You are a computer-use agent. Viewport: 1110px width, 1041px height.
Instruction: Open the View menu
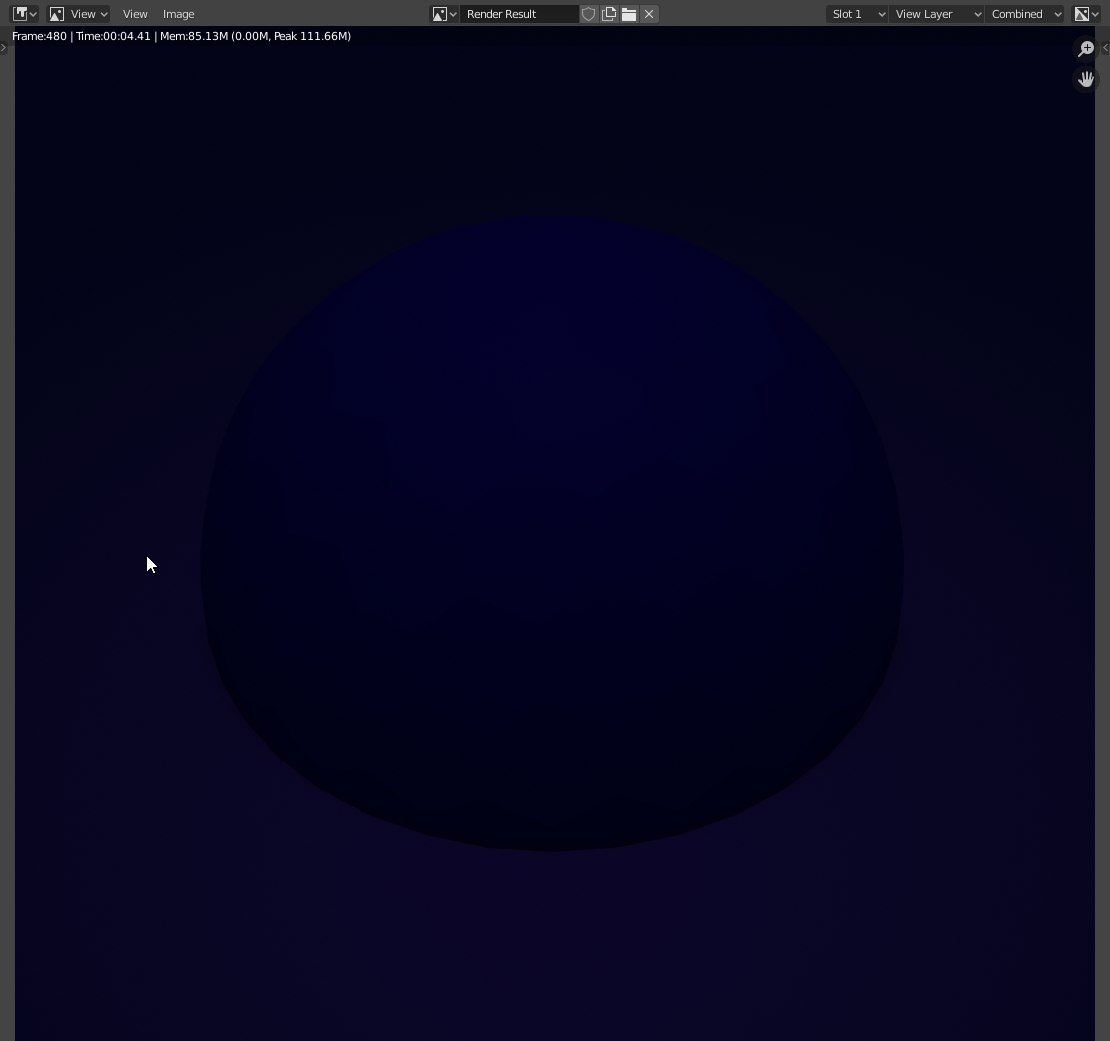tap(135, 14)
